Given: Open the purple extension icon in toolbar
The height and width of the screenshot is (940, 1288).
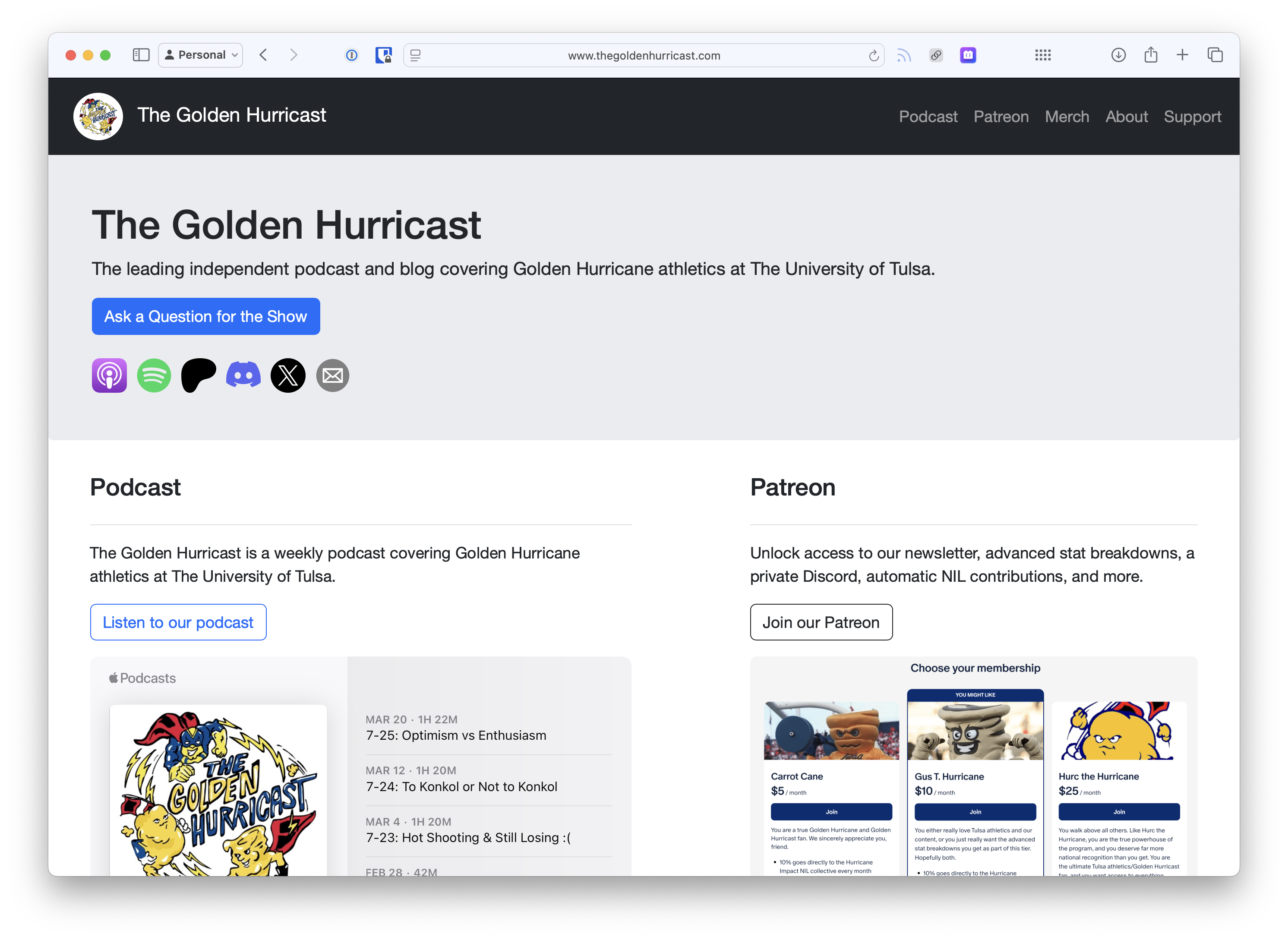Looking at the screenshot, I should tap(968, 55).
